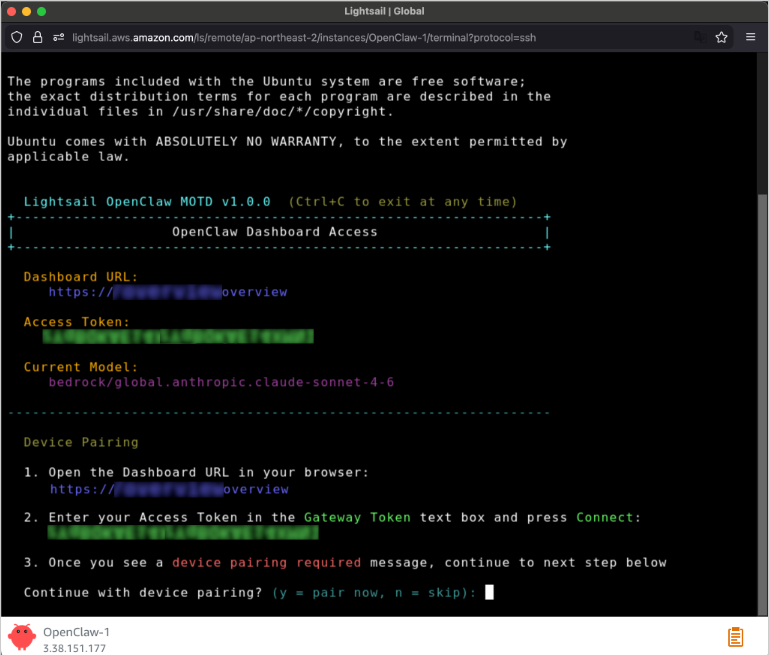The image size is (769, 655).
Task: Click the bedrock claude-sonnet-4-6 model text
Action: pyautogui.click(x=221, y=382)
